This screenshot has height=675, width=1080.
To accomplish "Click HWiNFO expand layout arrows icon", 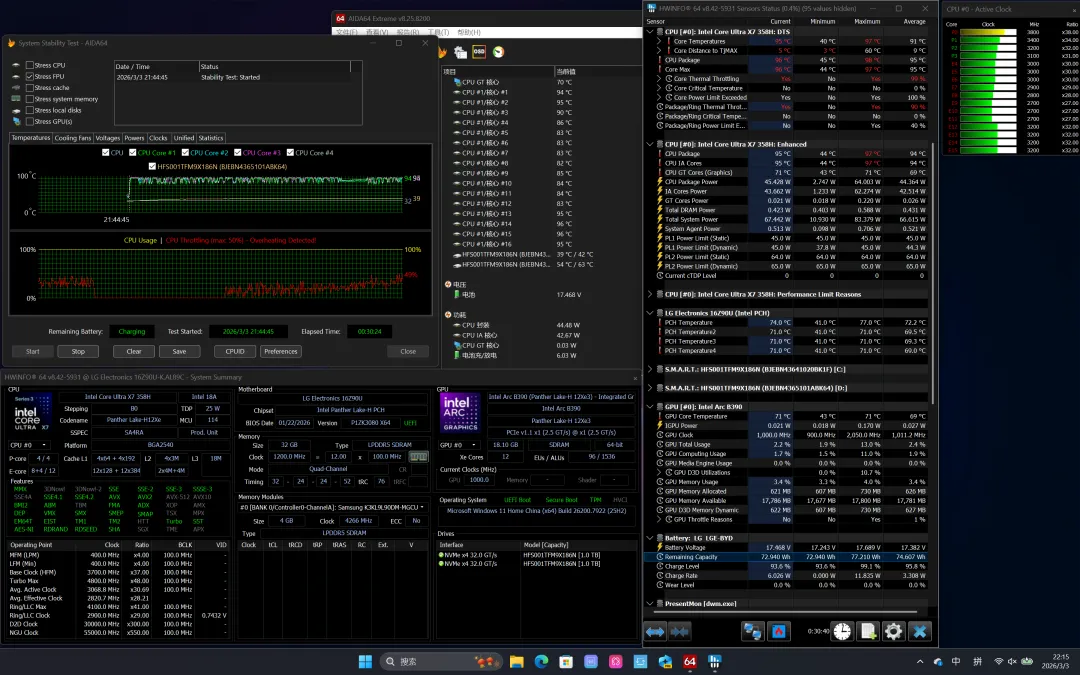I will [655, 631].
